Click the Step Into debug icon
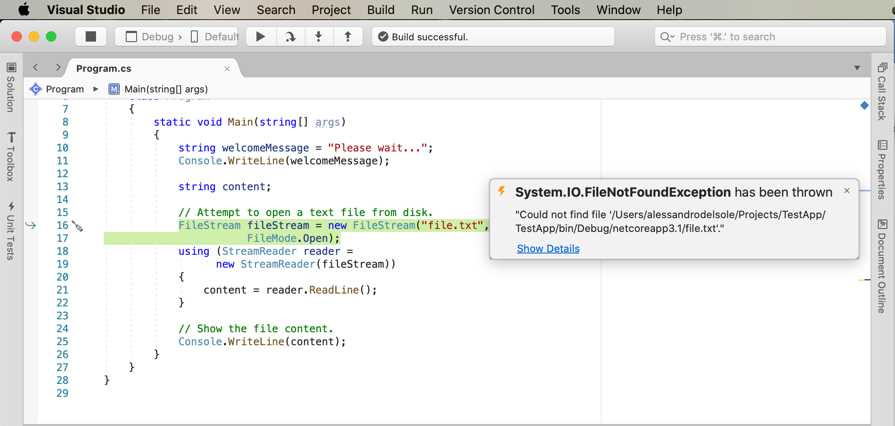This screenshot has height=426, width=895. click(x=319, y=37)
